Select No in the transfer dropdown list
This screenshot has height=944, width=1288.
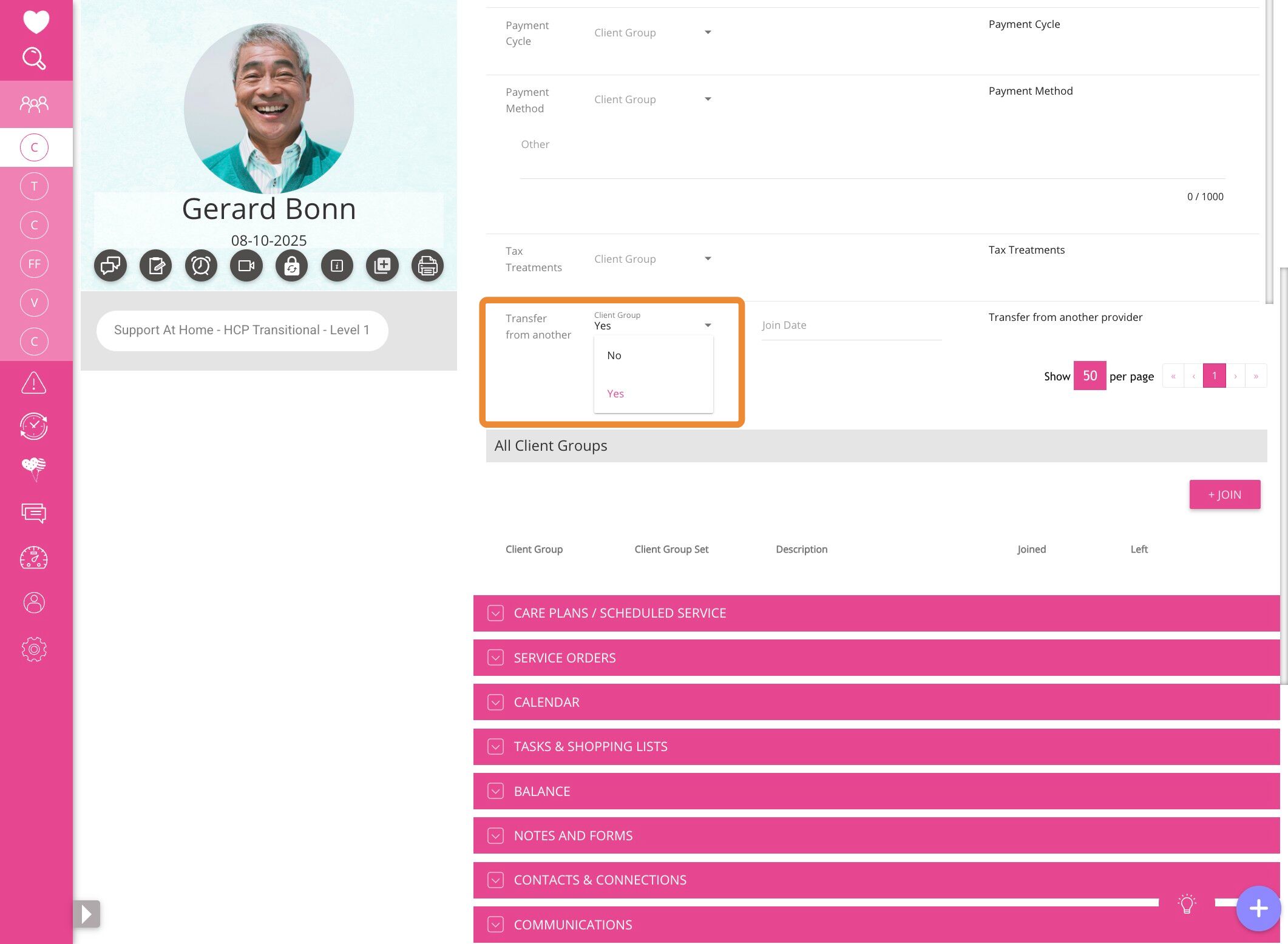pos(614,356)
